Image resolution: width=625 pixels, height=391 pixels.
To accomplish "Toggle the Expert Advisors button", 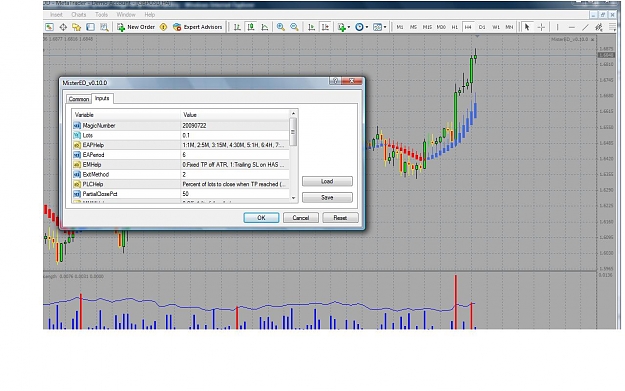I will 198,27.
